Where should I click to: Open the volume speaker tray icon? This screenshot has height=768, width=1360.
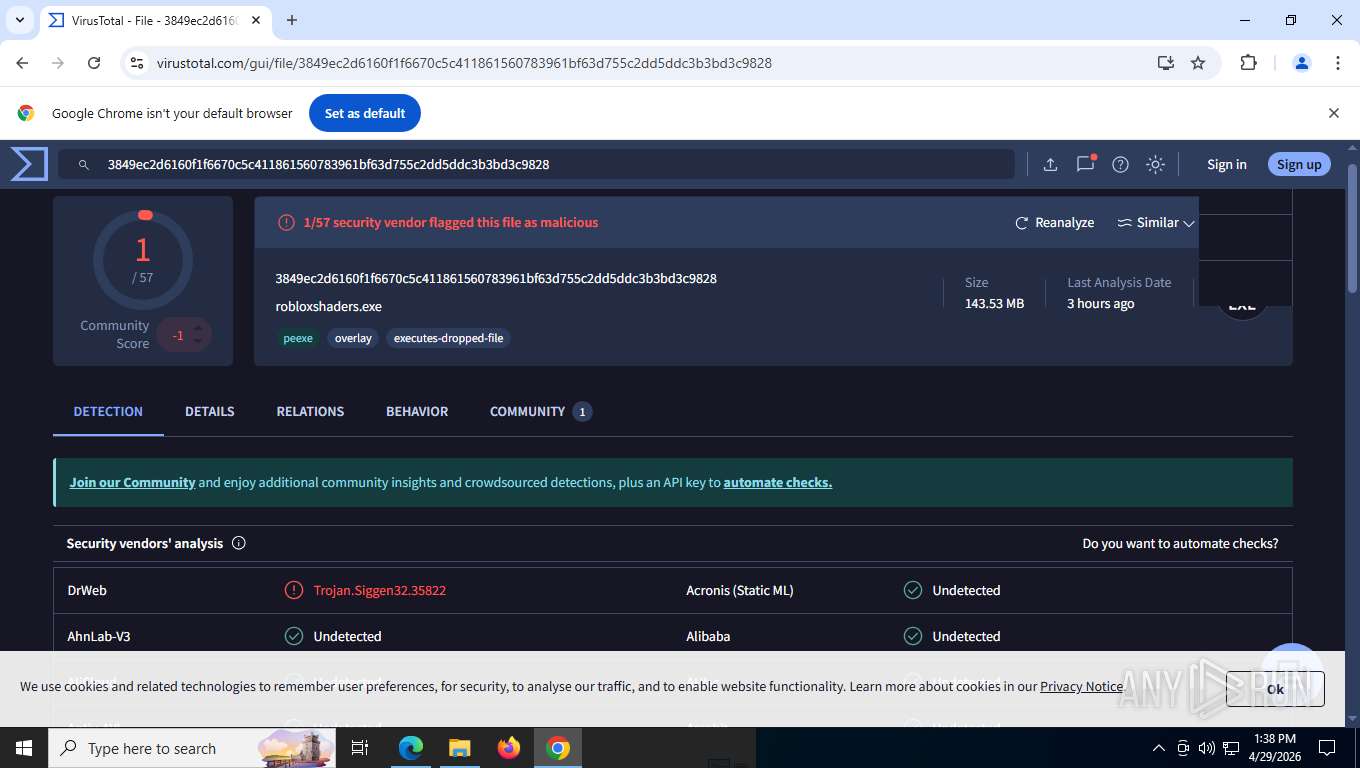click(1206, 748)
